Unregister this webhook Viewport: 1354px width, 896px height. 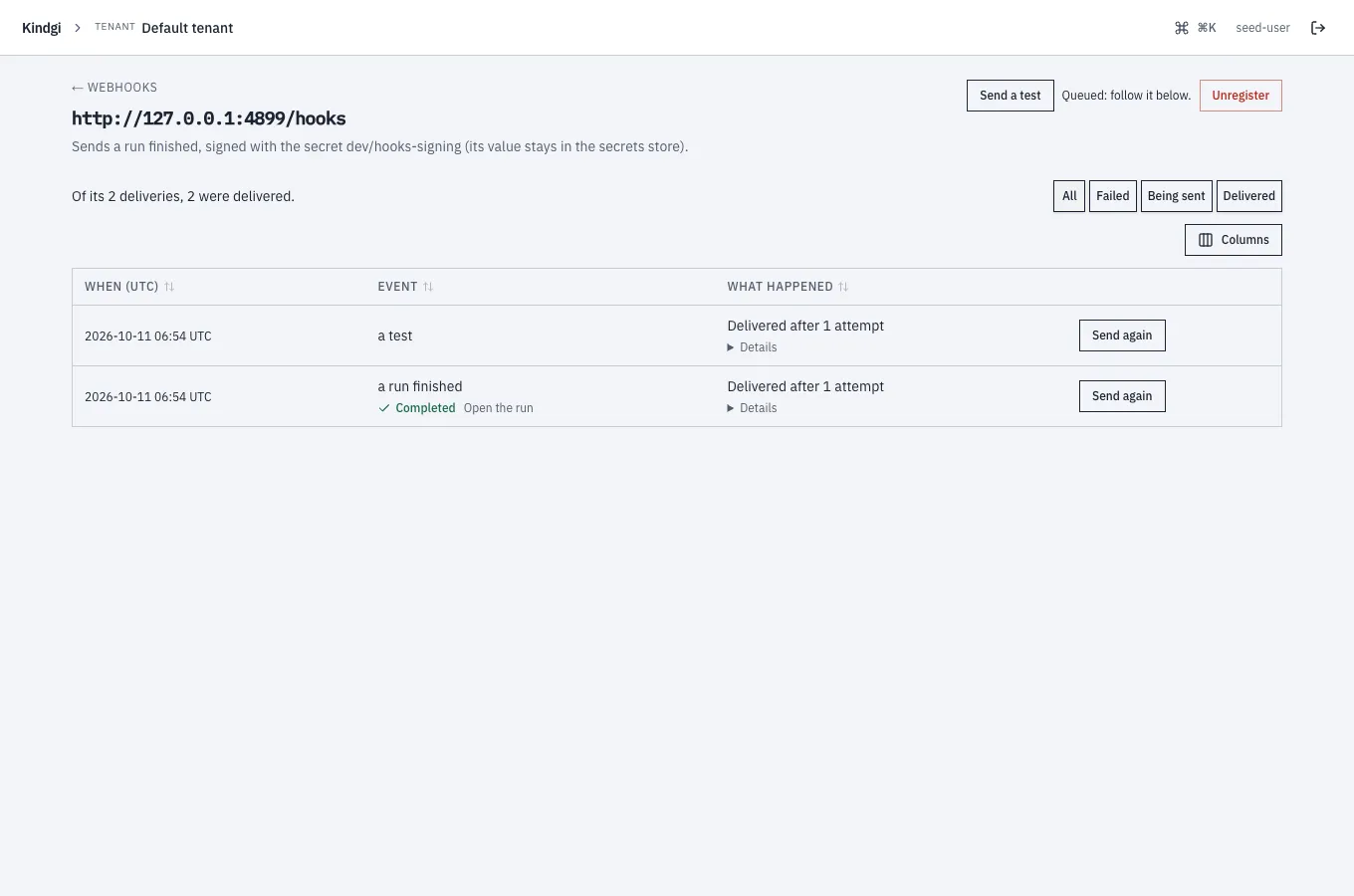coord(1241,96)
